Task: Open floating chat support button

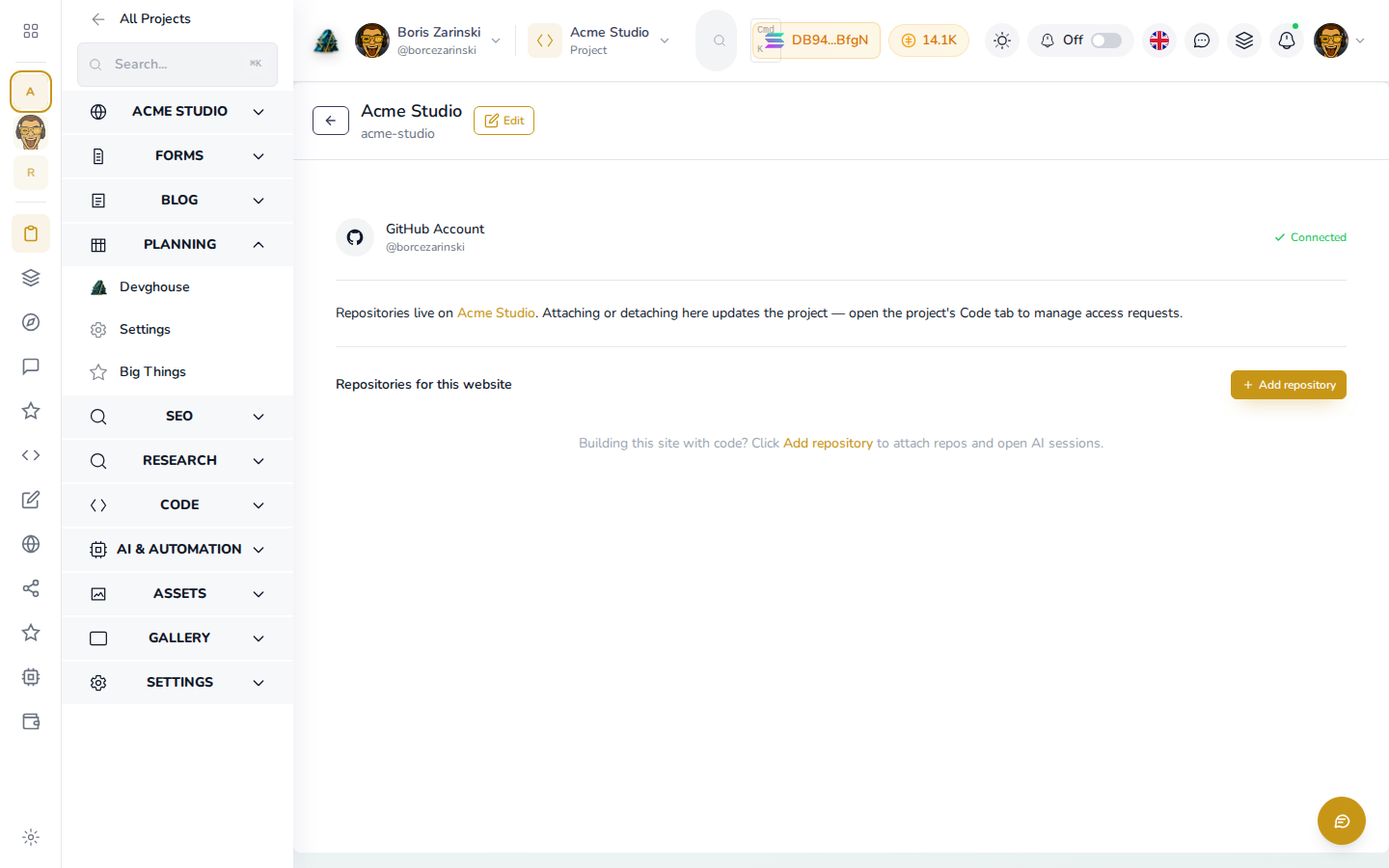Action: point(1342,821)
